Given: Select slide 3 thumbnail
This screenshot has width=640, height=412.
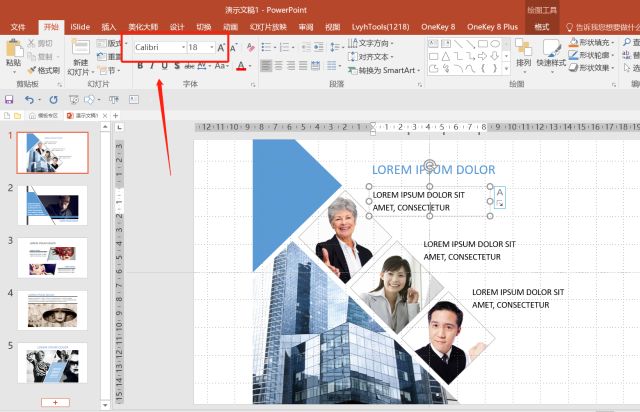Looking at the screenshot, I should pos(52,258).
